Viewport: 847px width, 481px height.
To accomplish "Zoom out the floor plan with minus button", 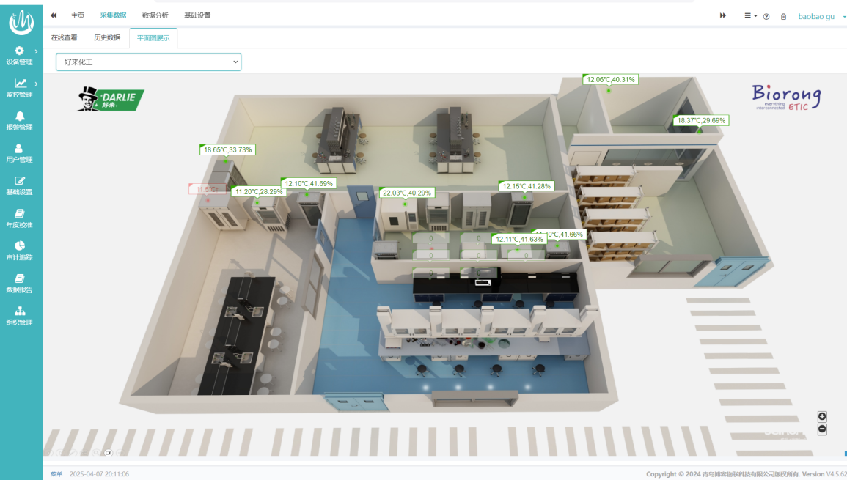I will click(x=822, y=429).
